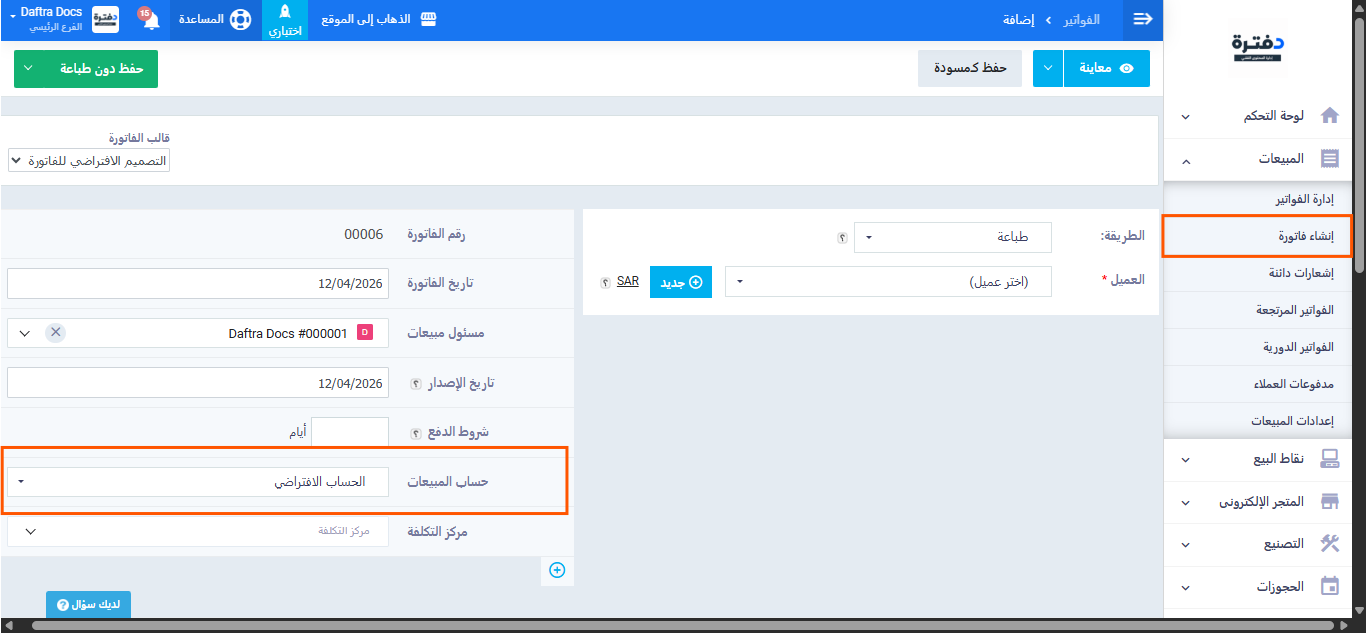
Task: Click حفظ كمسودة button
Action: pyautogui.click(x=970, y=68)
